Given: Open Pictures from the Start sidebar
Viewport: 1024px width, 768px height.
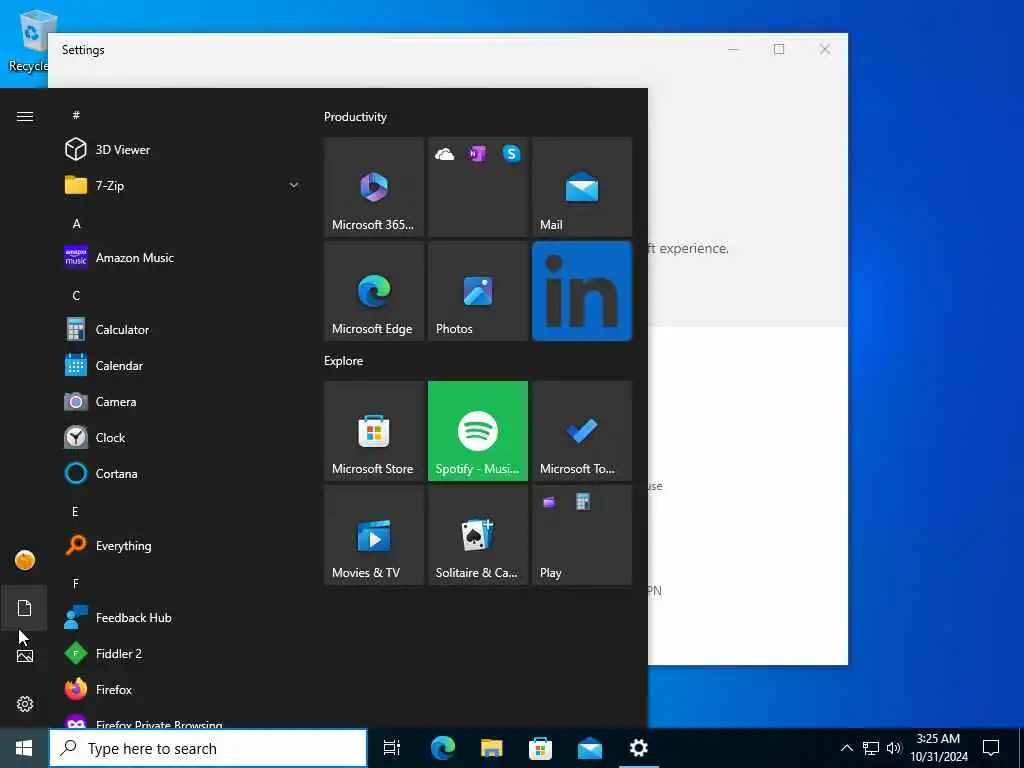Looking at the screenshot, I should click(x=24, y=656).
